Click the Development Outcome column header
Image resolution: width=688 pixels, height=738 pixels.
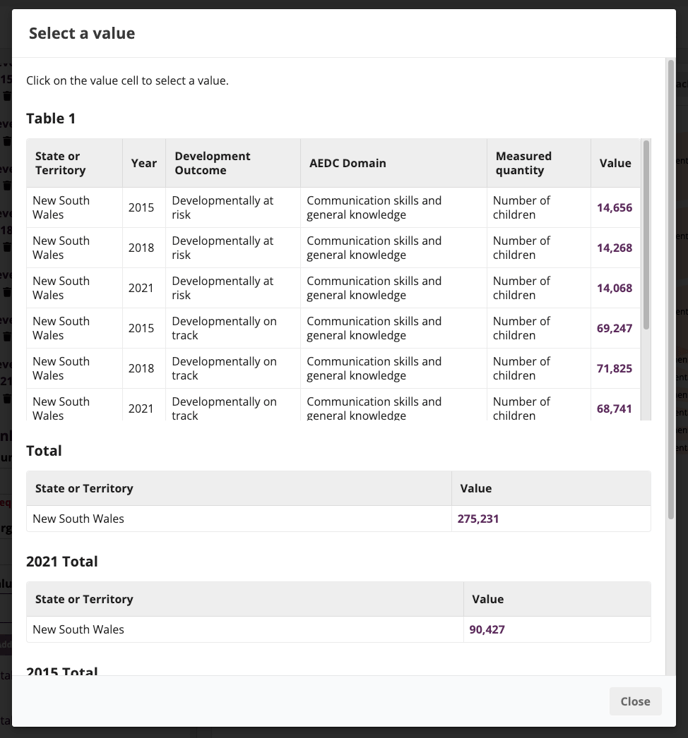(x=233, y=163)
